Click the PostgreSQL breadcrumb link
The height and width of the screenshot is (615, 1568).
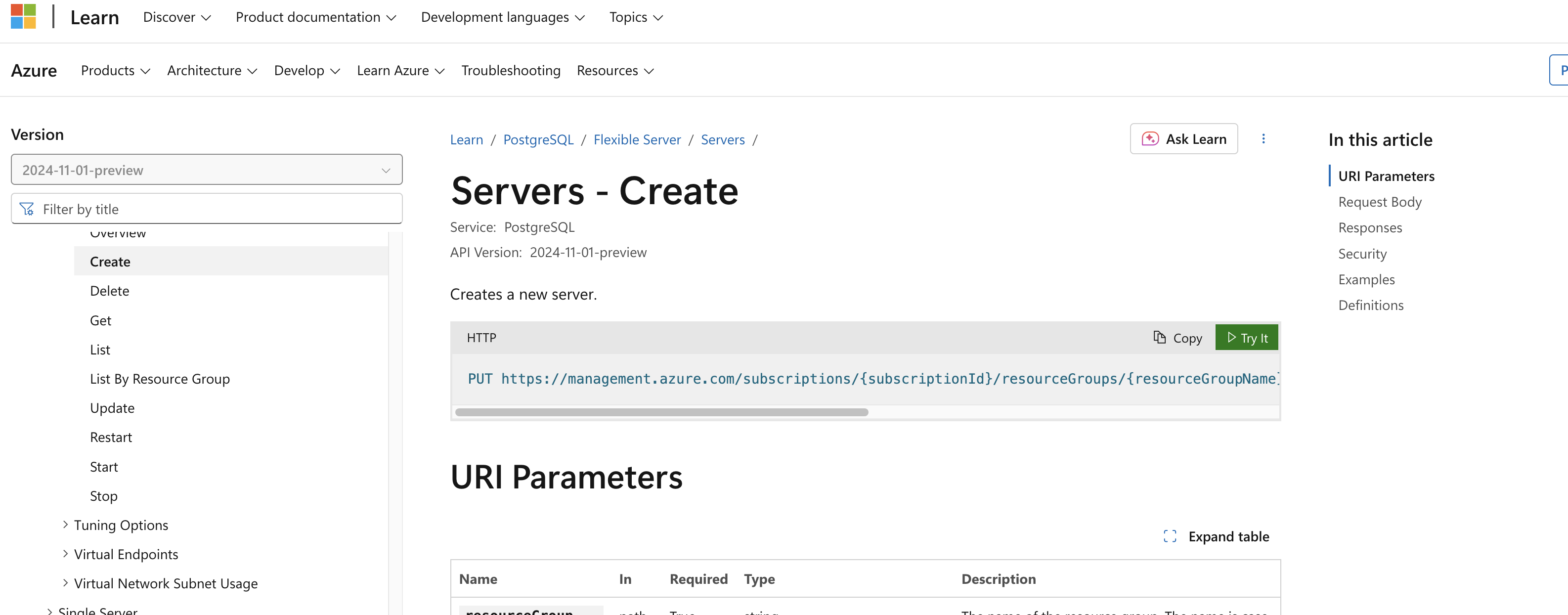coord(538,139)
